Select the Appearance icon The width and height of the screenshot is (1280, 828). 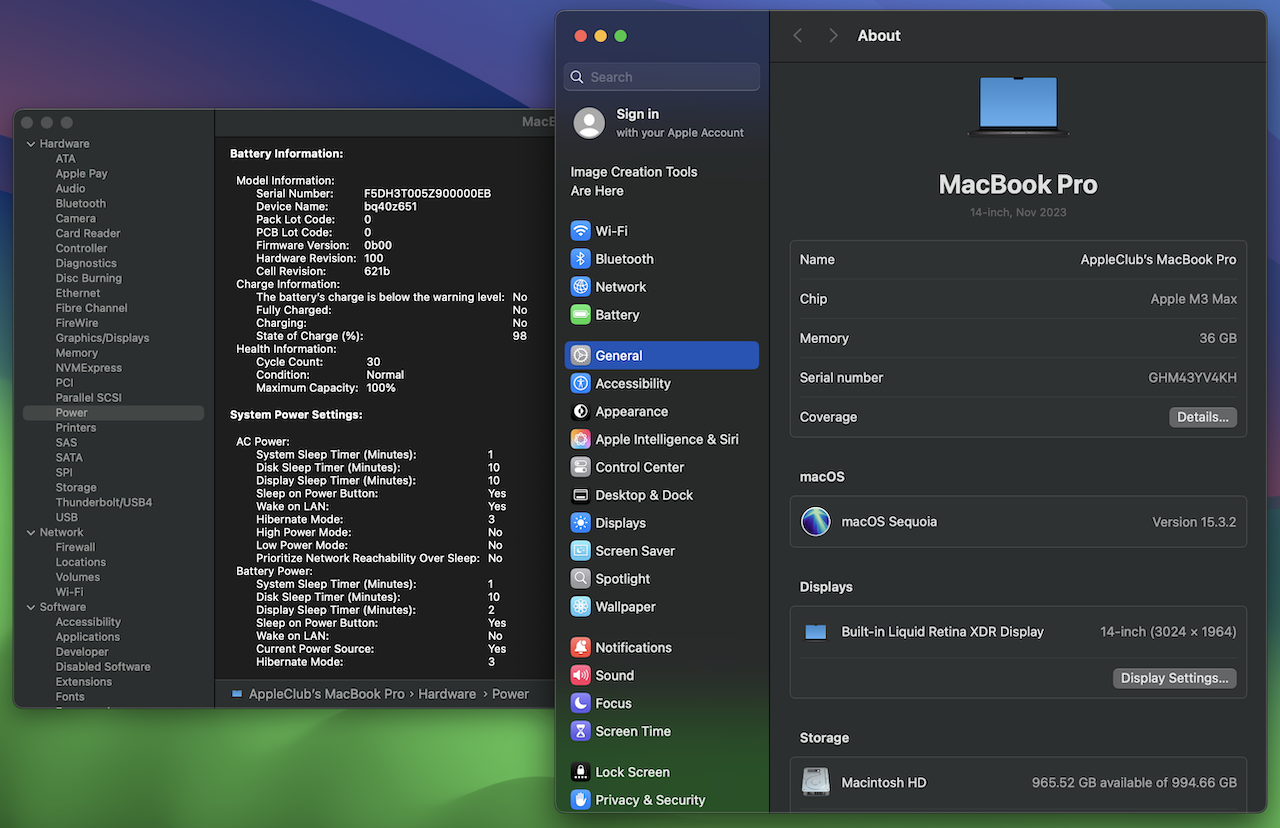click(x=580, y=411)
